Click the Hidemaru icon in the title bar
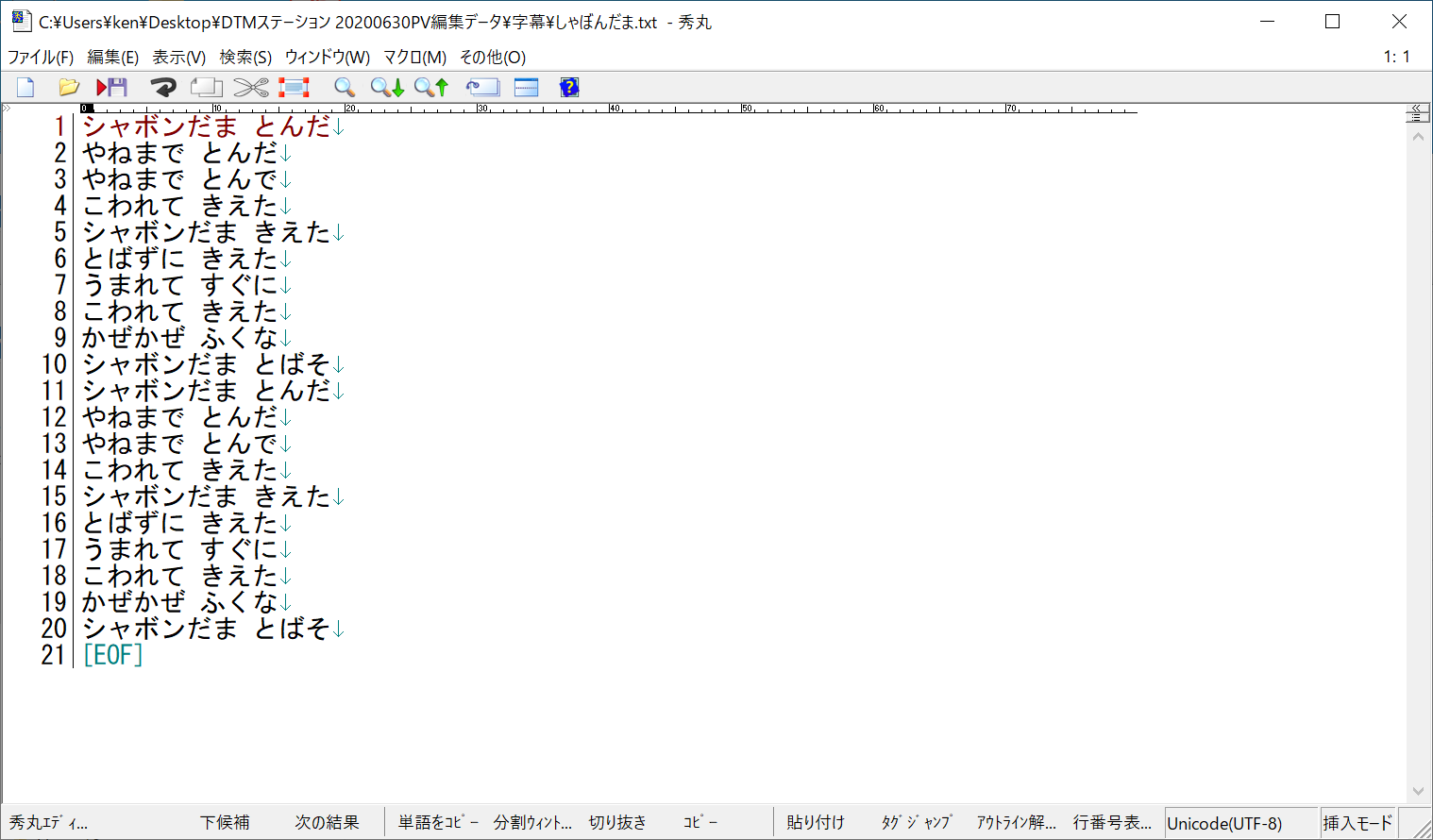The width and height of the screenshot is (1433, 840). [x=21, y=21]
